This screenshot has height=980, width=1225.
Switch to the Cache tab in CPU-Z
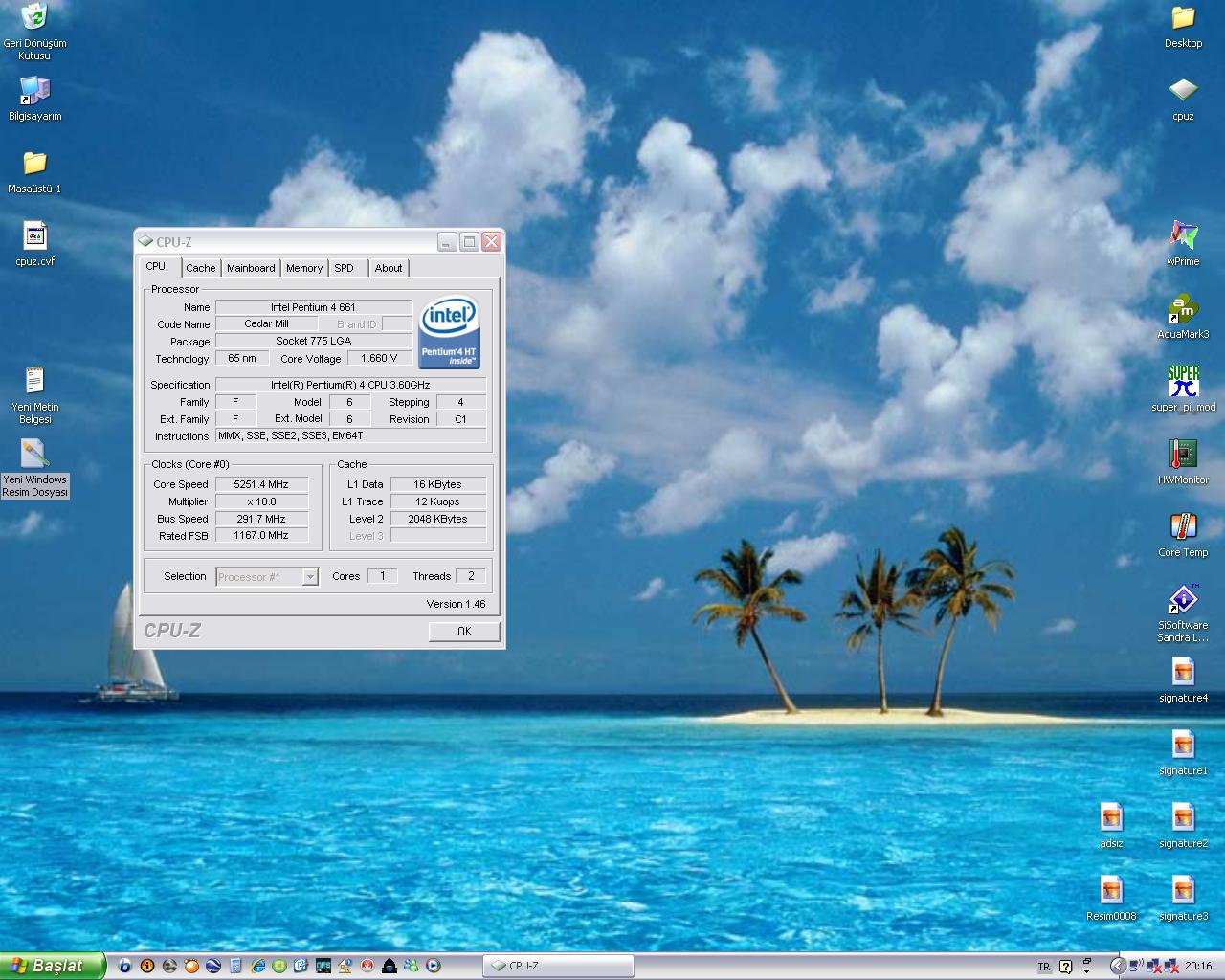[200, 268]
